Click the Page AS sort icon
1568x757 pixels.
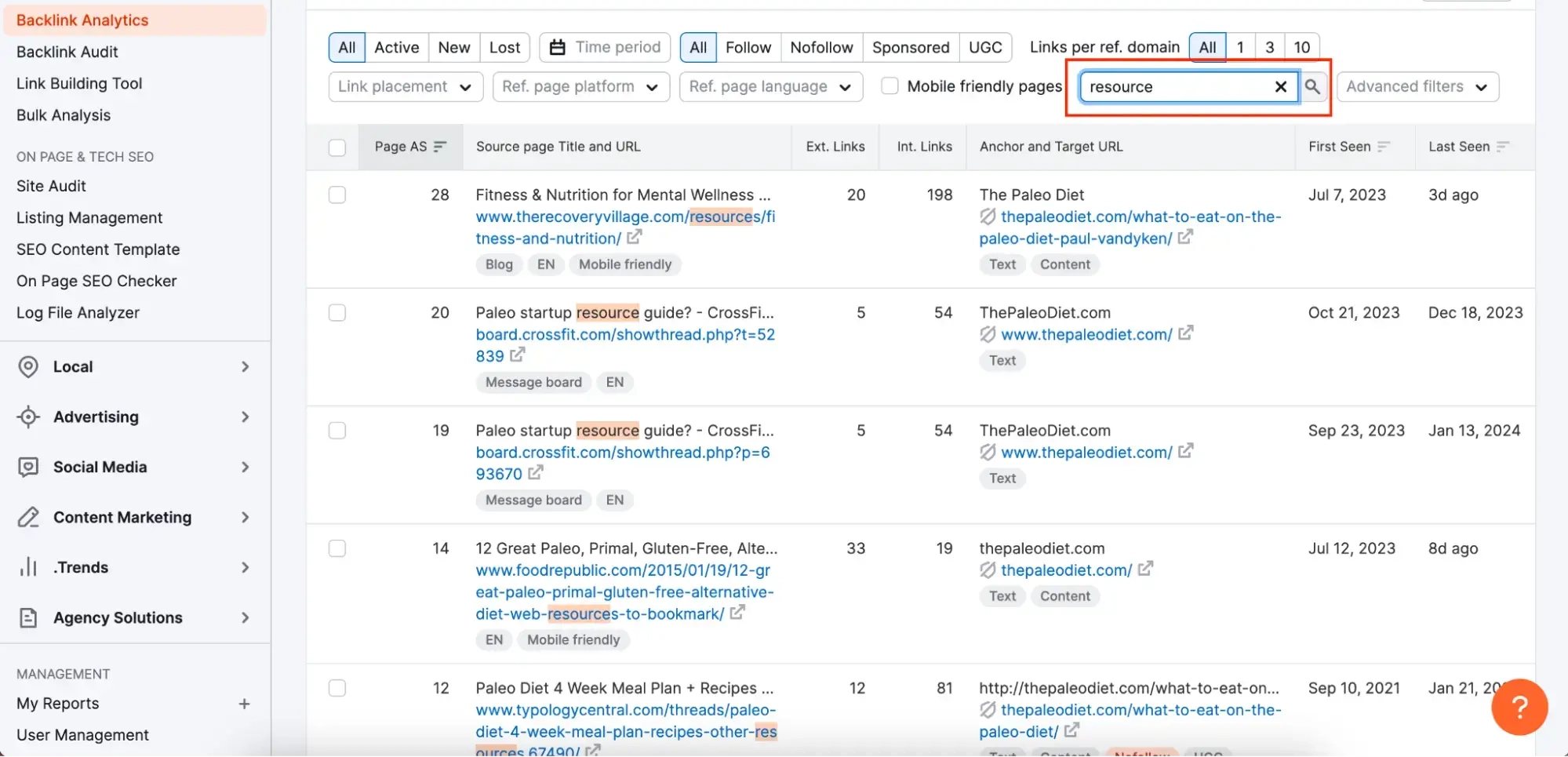click(x=440, y=147)
